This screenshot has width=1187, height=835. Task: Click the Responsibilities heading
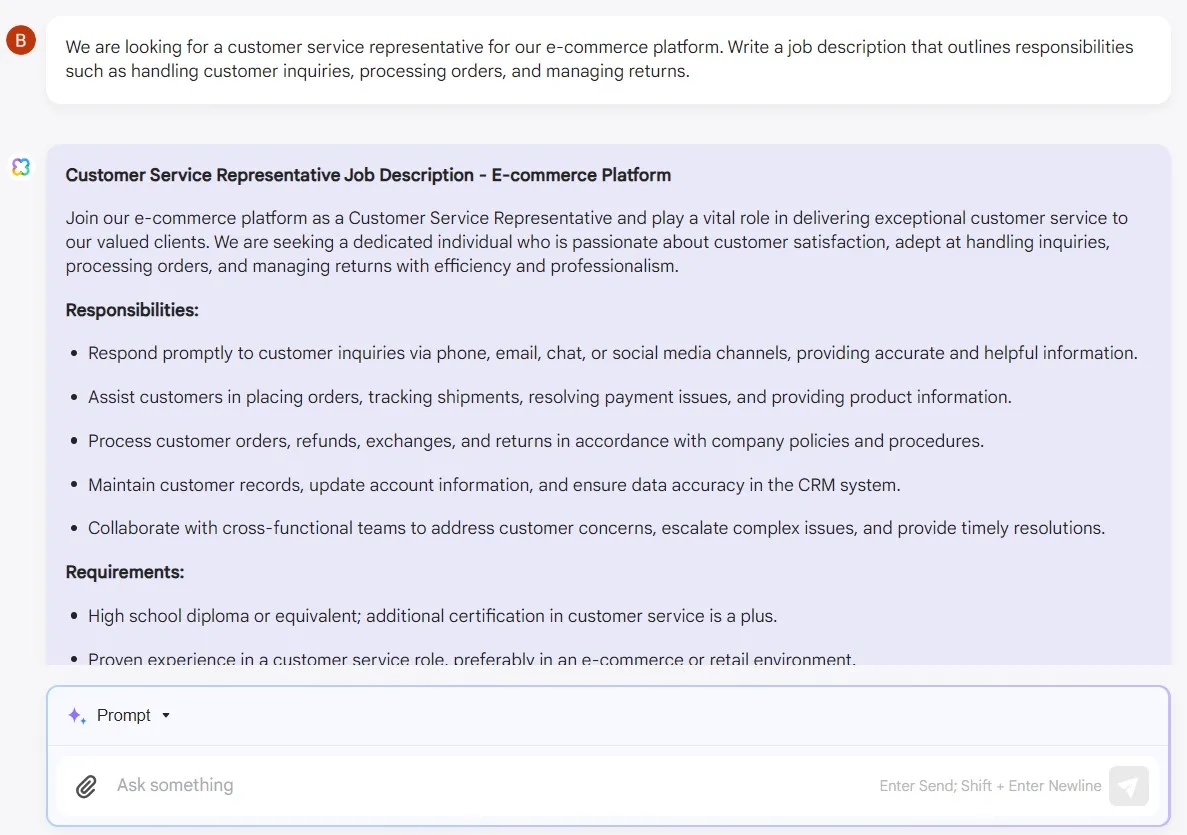pyautogui.click(x=132, y=310)
